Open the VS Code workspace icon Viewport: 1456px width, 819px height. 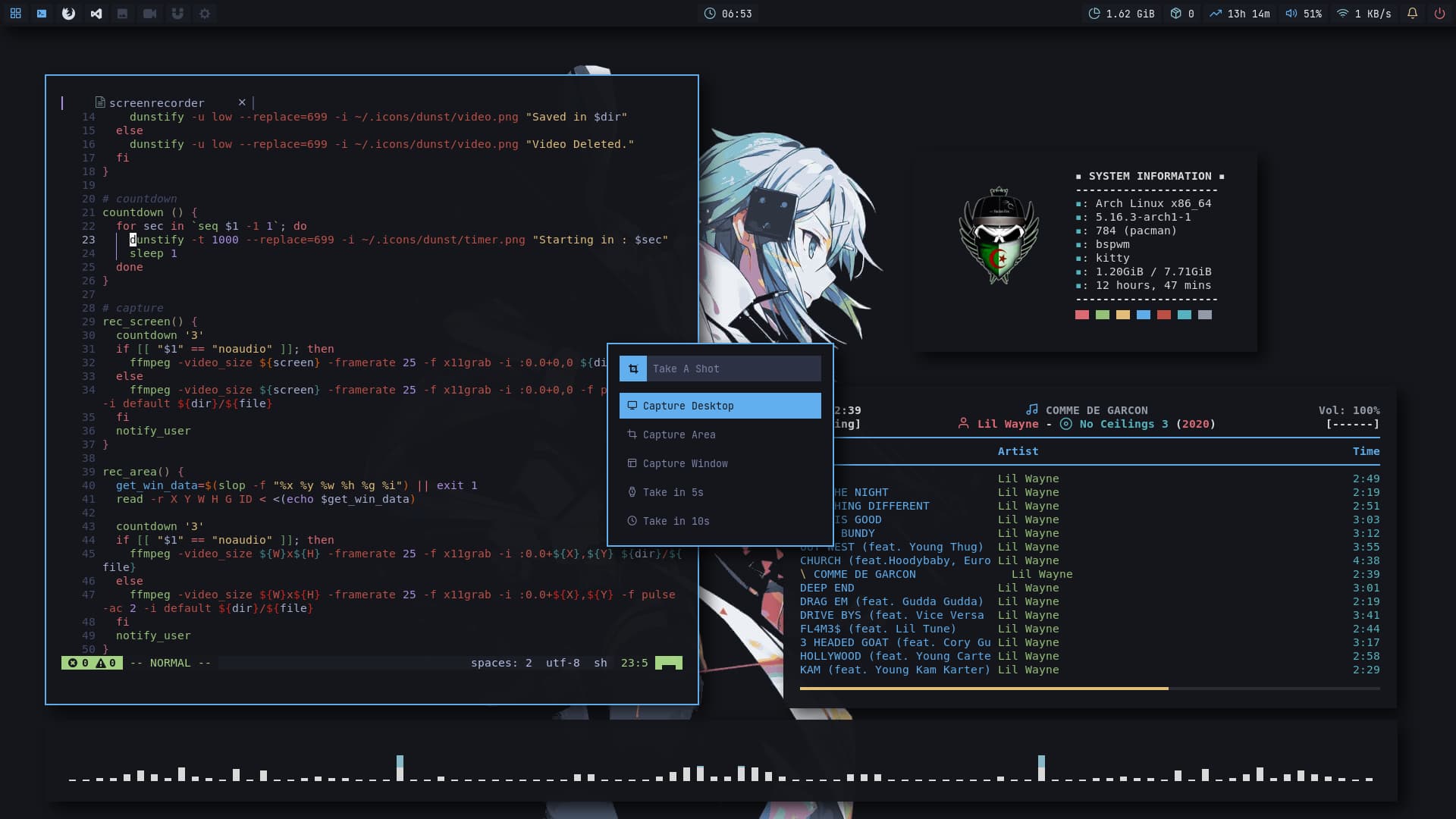[96, 14]
